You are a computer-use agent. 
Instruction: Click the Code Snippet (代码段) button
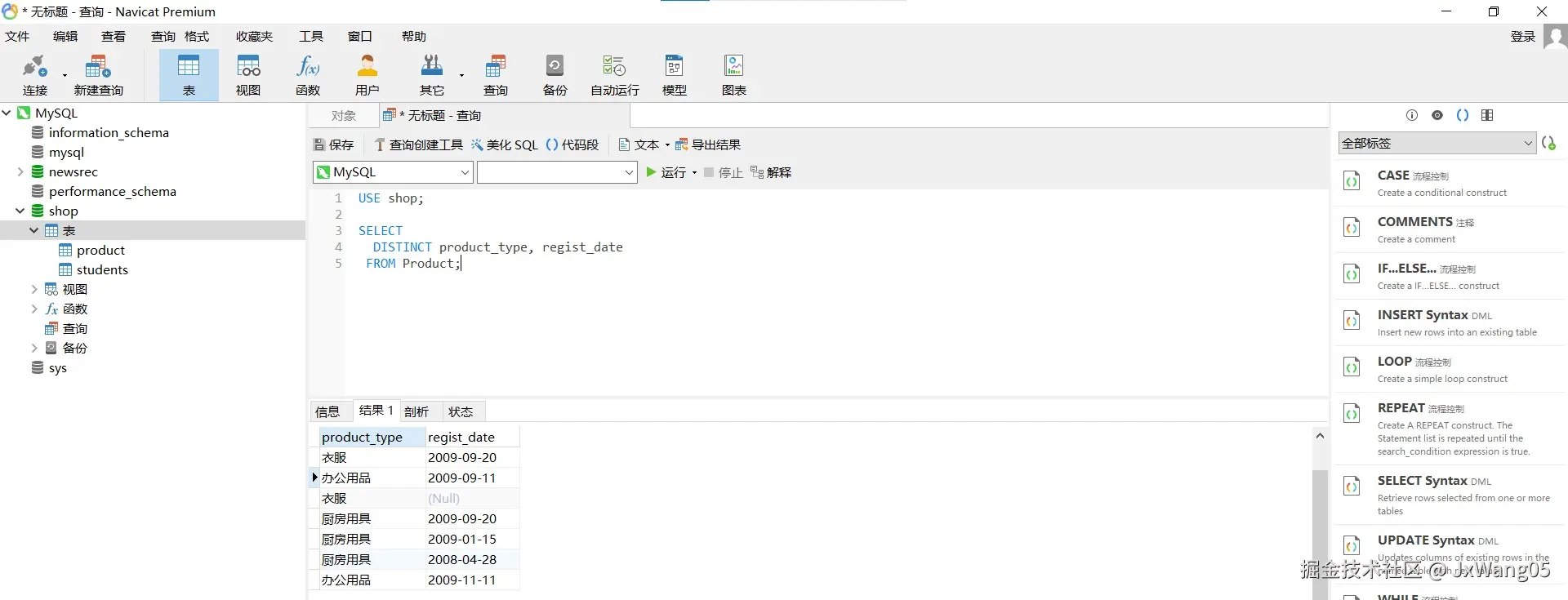coord(572,144)
